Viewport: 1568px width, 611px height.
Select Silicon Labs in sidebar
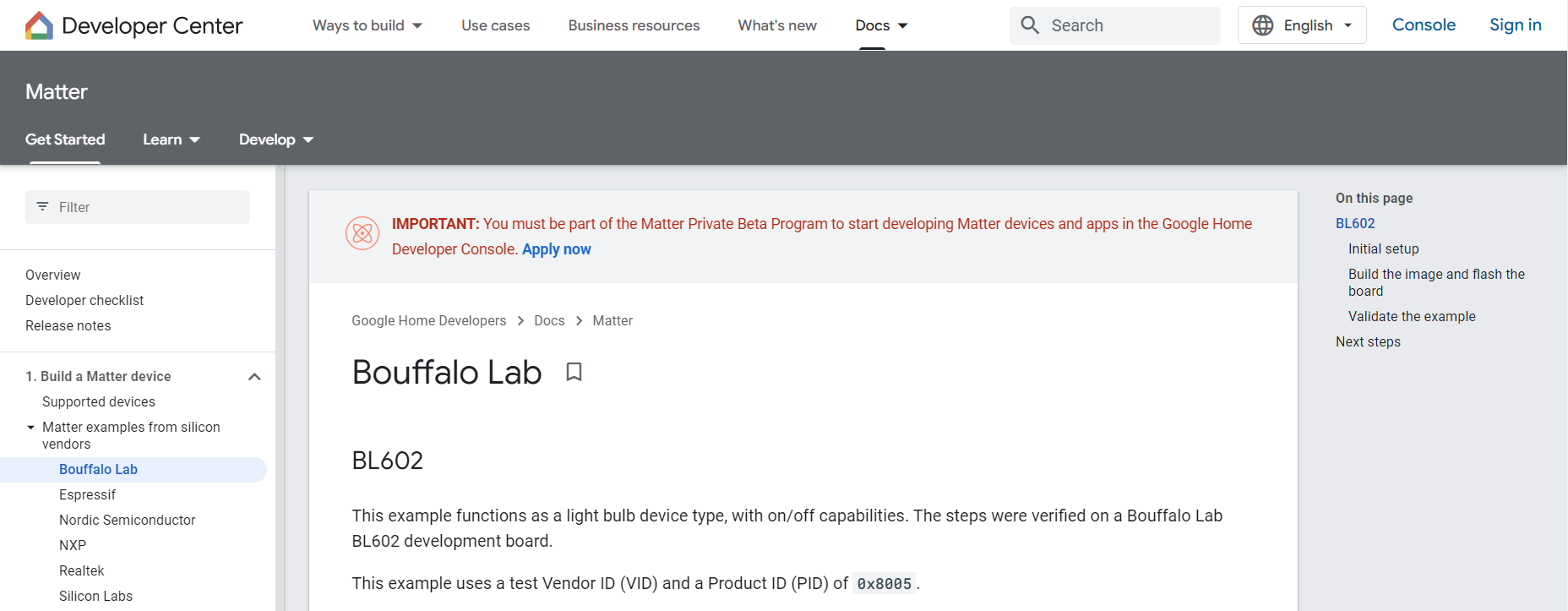click(x=96, y=596)
